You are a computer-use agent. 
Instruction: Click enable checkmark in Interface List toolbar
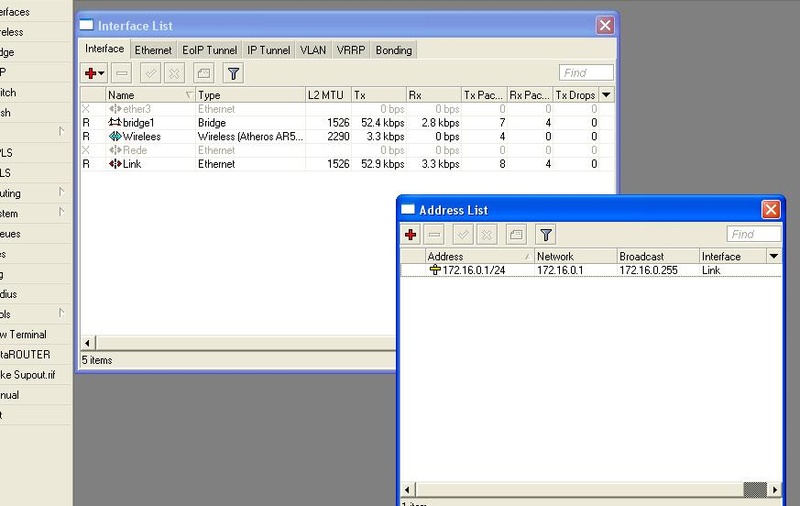pos(151,73)
